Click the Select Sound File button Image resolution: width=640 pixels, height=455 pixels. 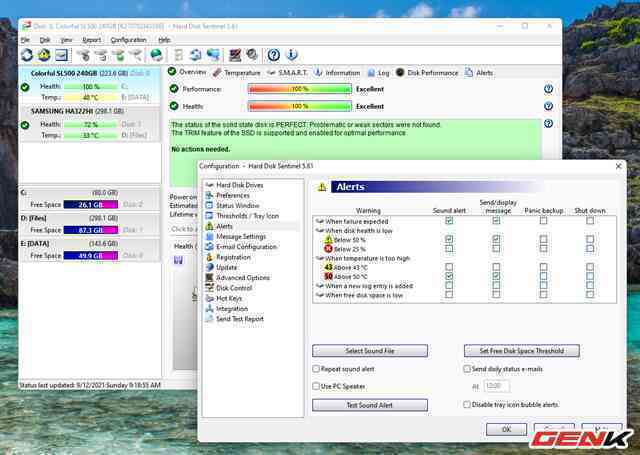[370, 351]
